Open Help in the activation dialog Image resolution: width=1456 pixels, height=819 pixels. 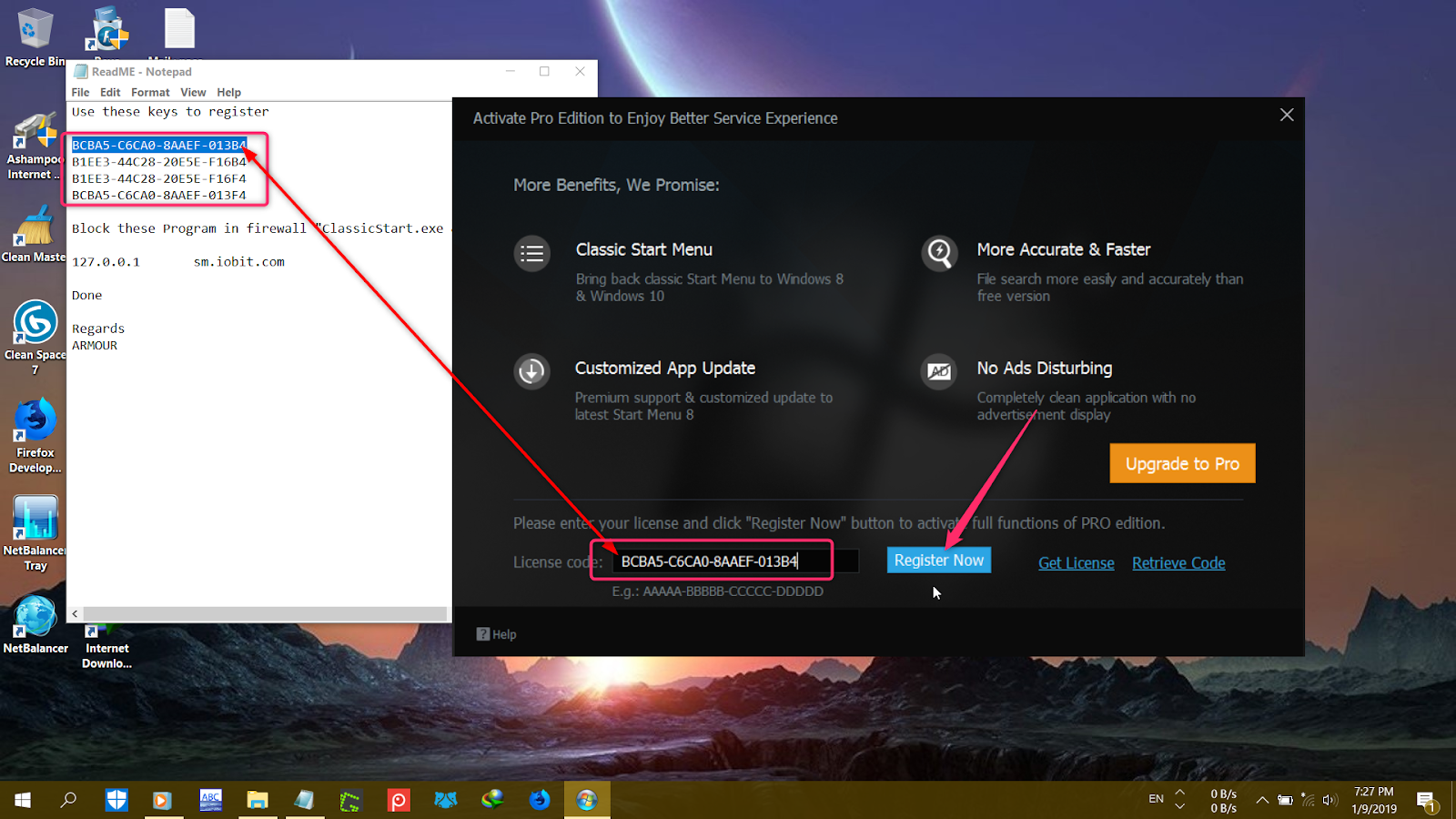click(497, 634)
